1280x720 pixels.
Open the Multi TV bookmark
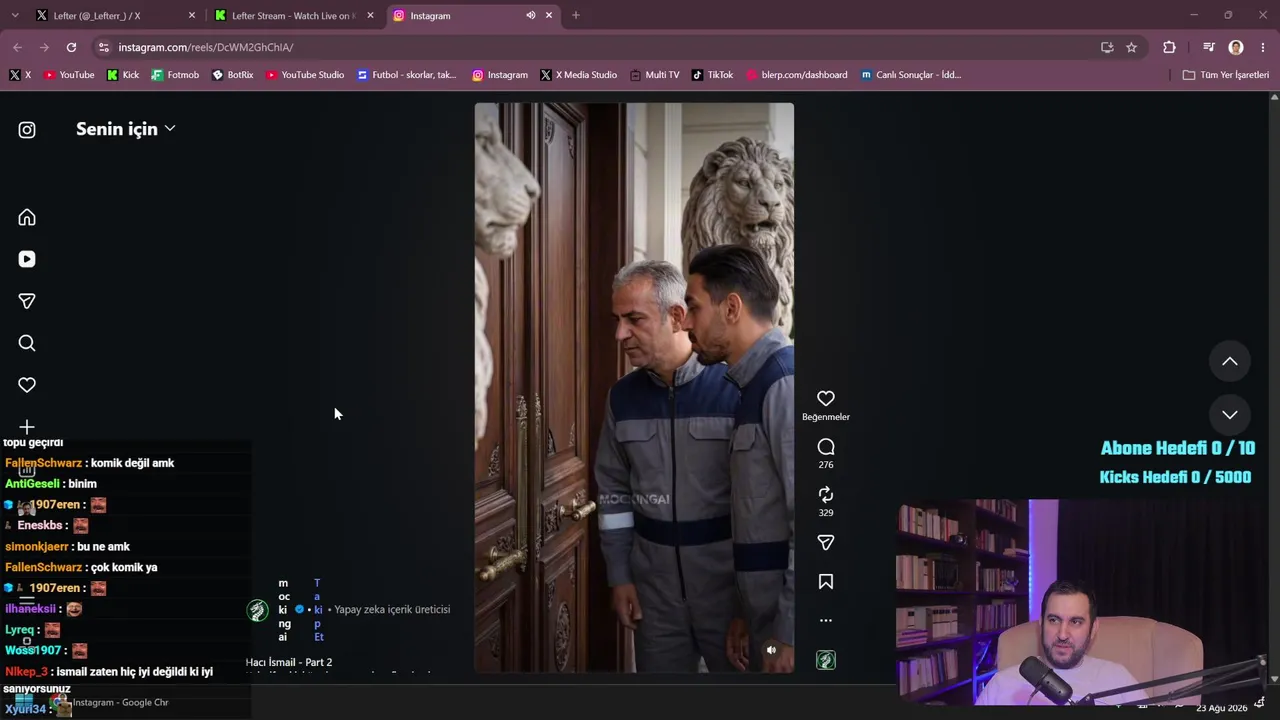654,75
